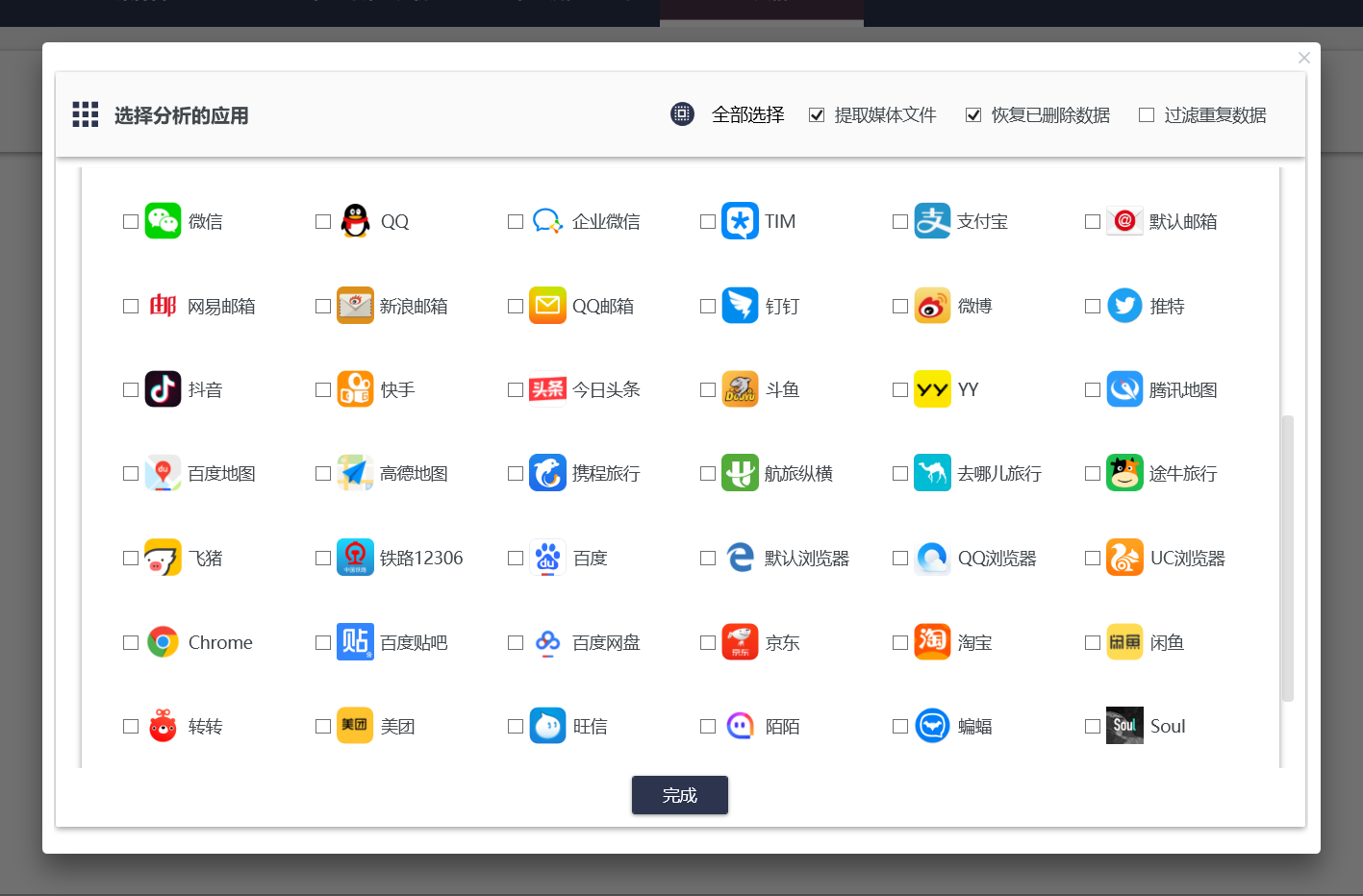Click the 腾讯地图 icon

[1124, 389]
